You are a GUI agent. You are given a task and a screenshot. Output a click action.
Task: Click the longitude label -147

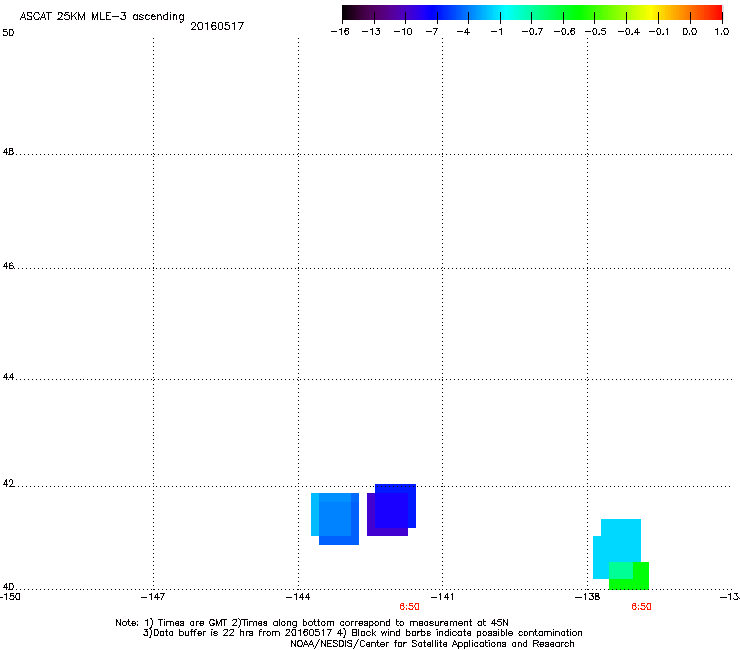pyautogui.click(x=153, y=597)
